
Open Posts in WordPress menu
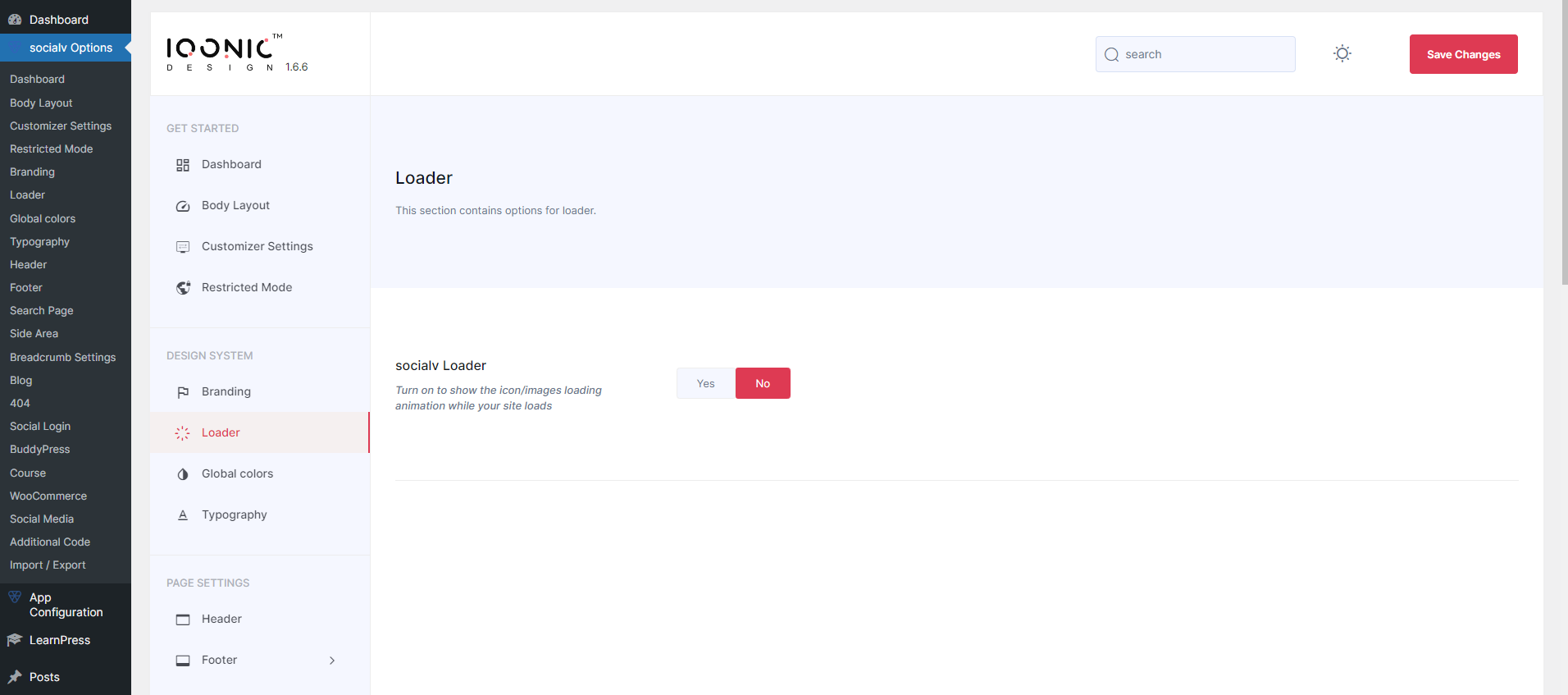66,677
